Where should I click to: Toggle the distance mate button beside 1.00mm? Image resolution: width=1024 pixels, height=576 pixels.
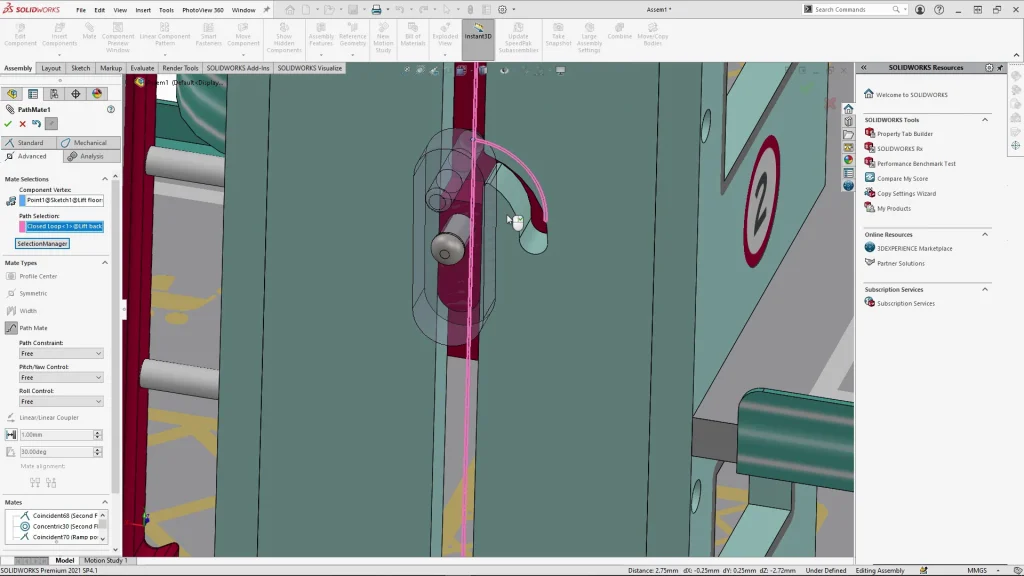click(x=11, y=435)
